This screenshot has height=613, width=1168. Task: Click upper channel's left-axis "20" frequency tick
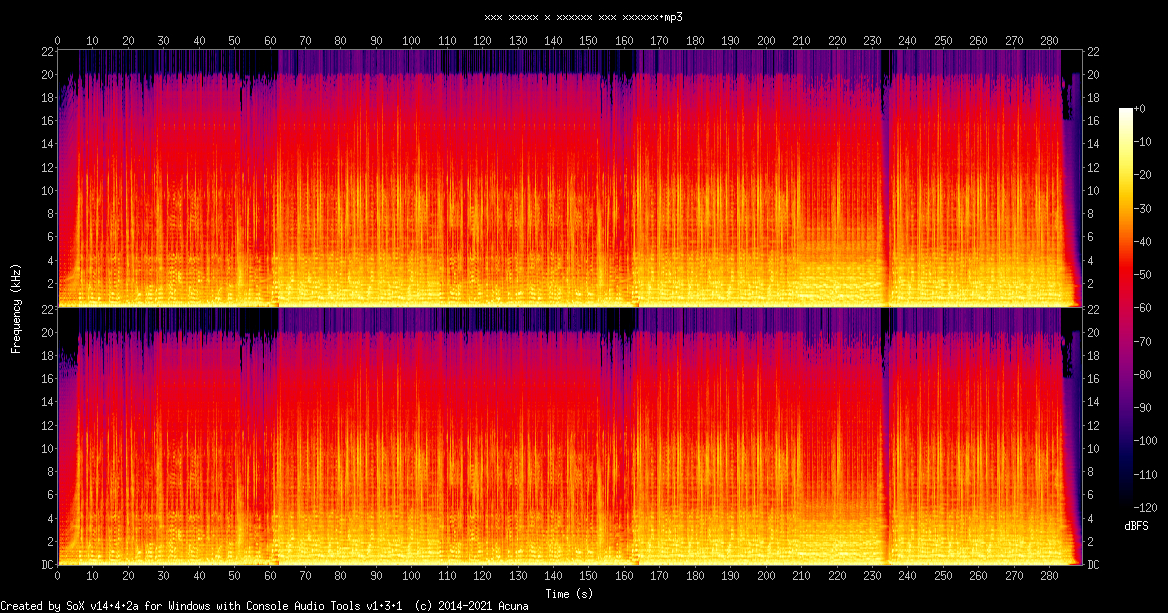coord(47,74)
